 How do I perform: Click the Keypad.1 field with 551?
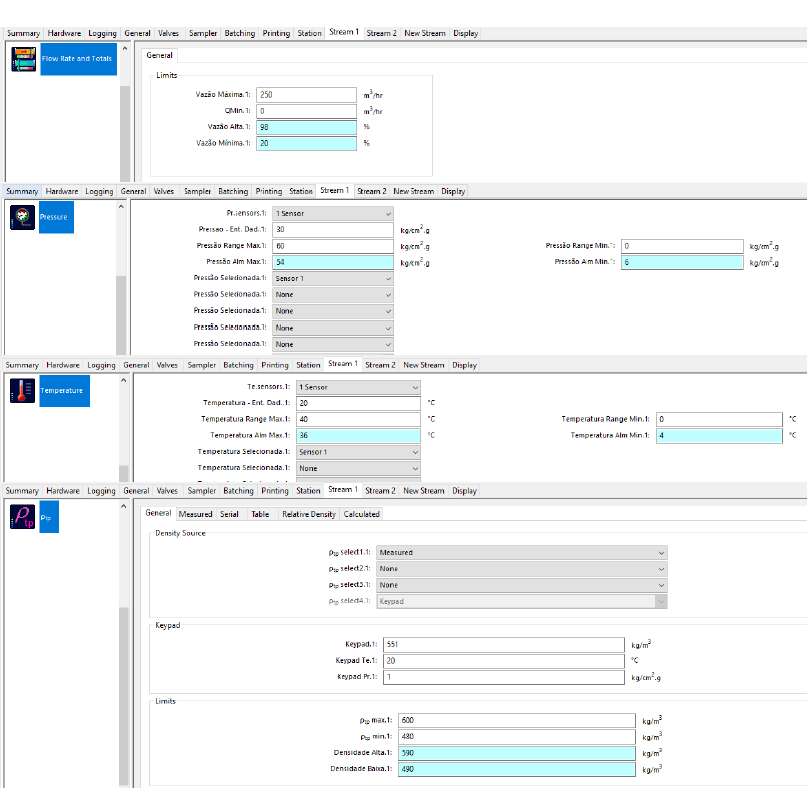pos(504,644)
